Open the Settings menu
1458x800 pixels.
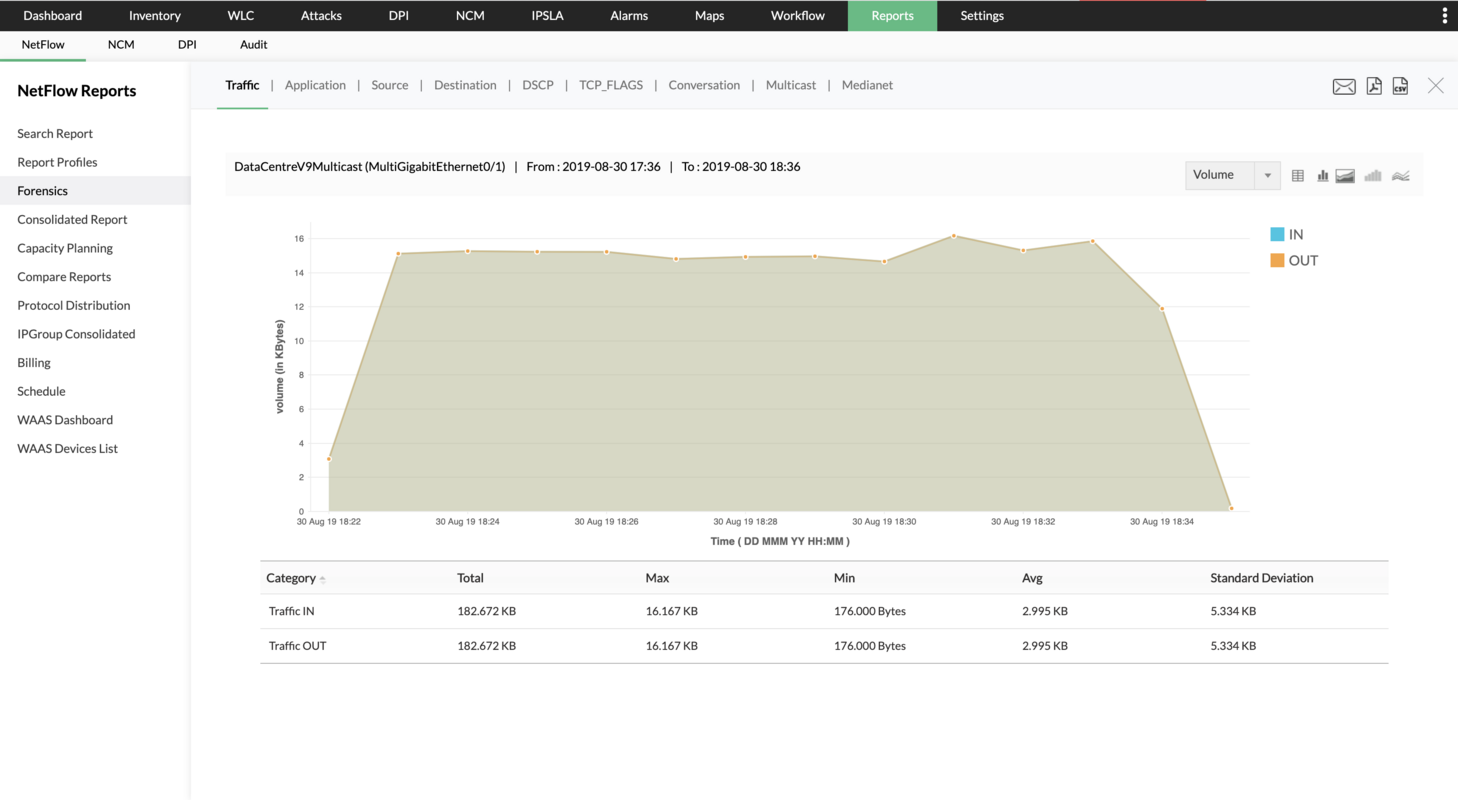982,16
